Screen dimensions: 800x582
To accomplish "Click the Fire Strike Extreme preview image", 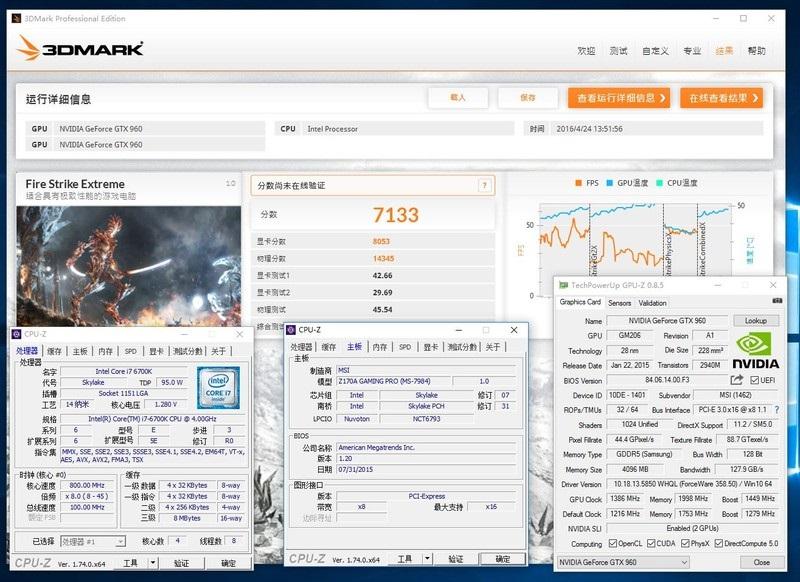I will [x=129, y=266].
